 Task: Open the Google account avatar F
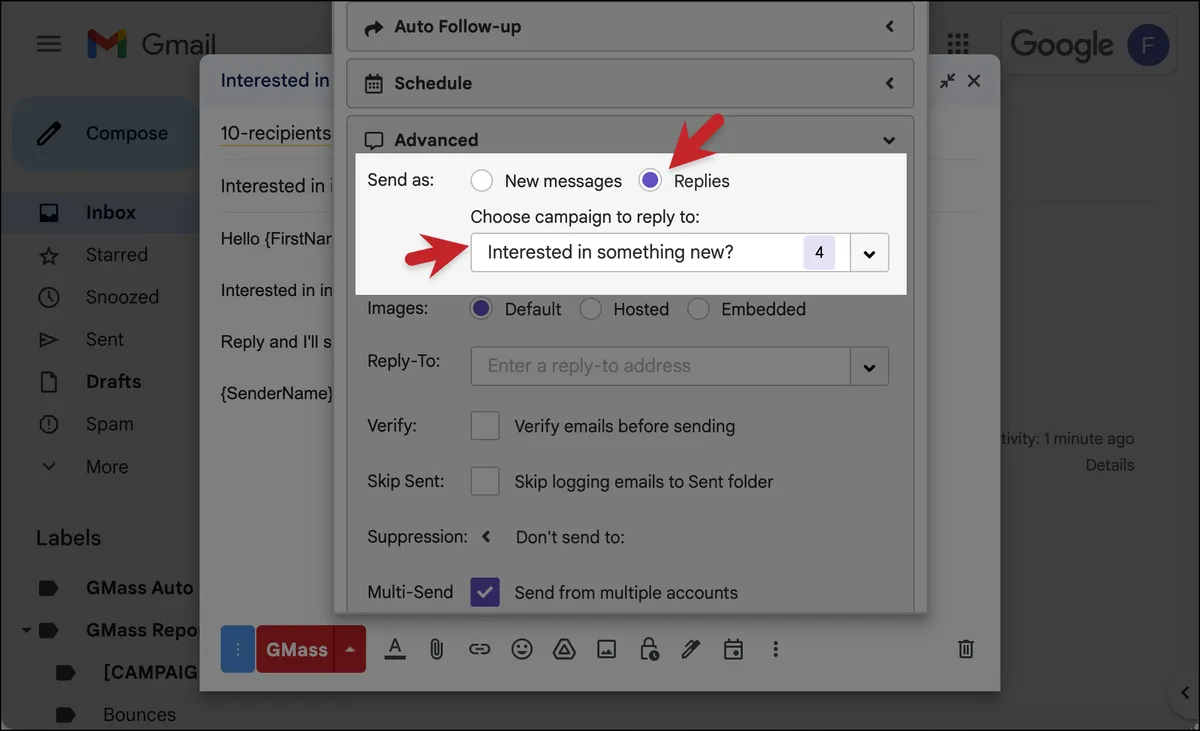pyautogui.click(x=1148, y=45)
